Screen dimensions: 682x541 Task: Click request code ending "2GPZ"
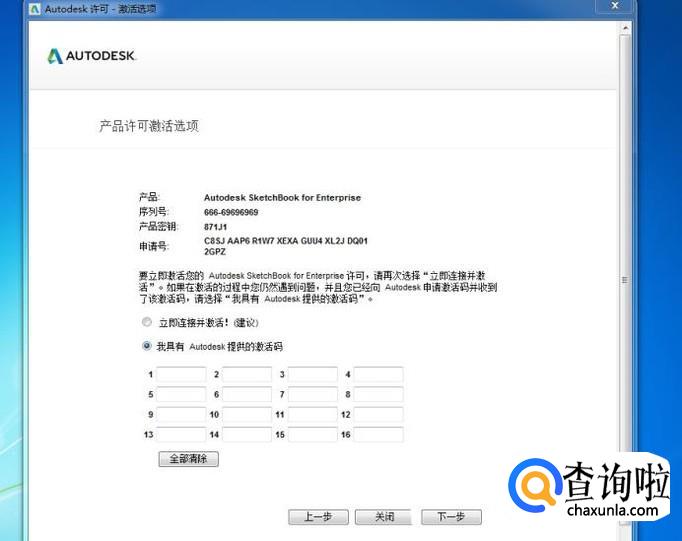coord(215,251)
